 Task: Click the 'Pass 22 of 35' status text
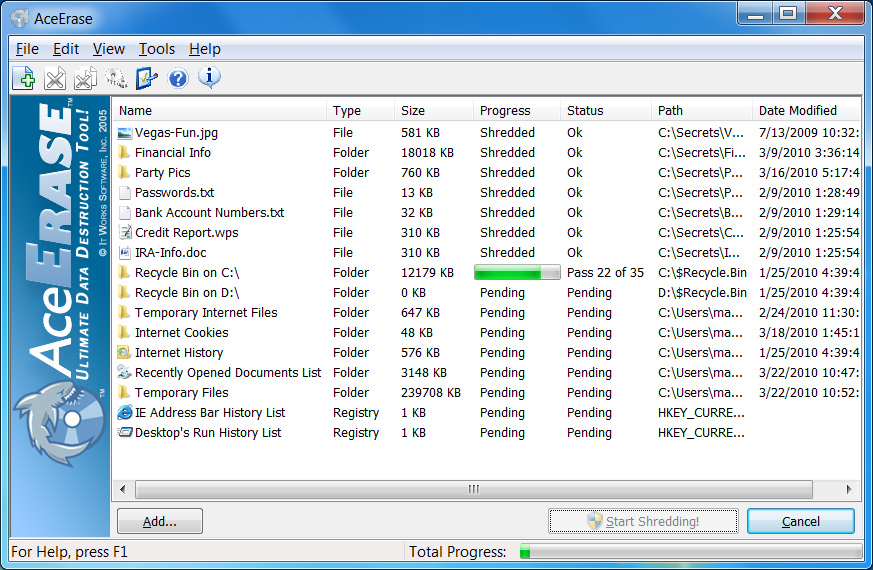pos(605,273)
